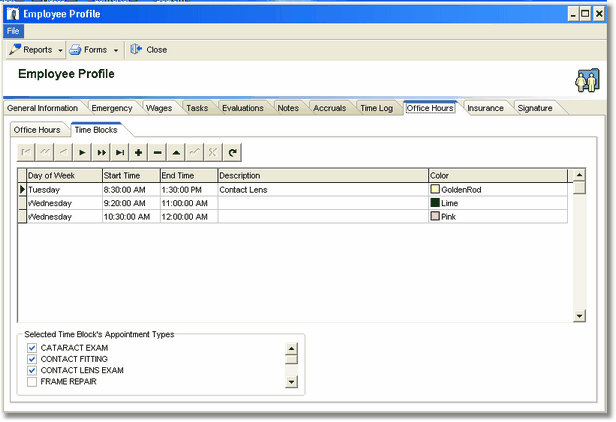Screen dimensions: 616x422
Task: Go to last record in navigator
Action: pyautogui.click(x=120, y=152)
